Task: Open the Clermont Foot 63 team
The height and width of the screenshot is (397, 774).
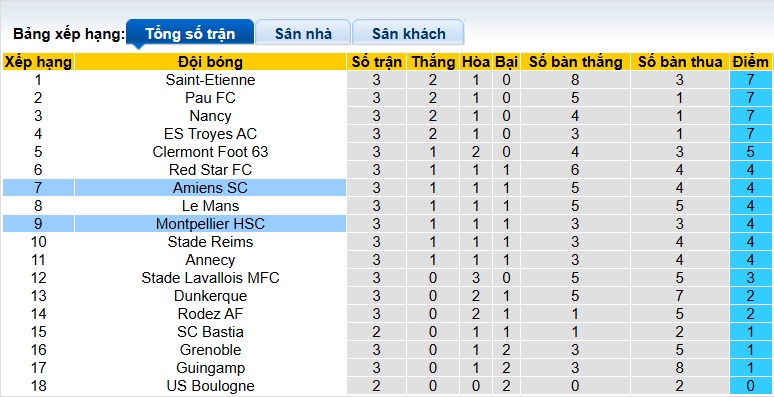Action: 210,152
